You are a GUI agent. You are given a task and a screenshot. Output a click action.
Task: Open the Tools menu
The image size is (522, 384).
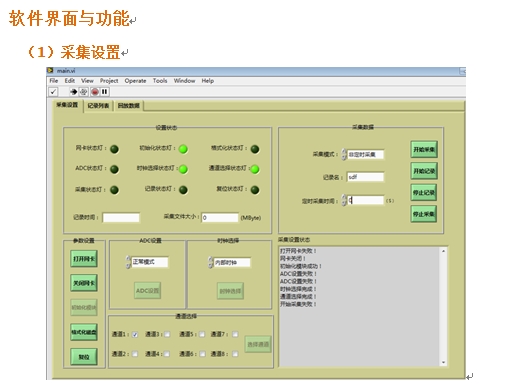[x=160, y=81]
